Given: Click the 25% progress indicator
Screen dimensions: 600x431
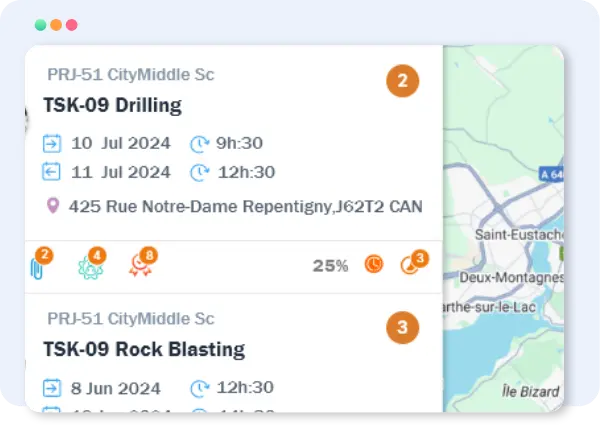Looking at the screenshot, I should point(330,266).
